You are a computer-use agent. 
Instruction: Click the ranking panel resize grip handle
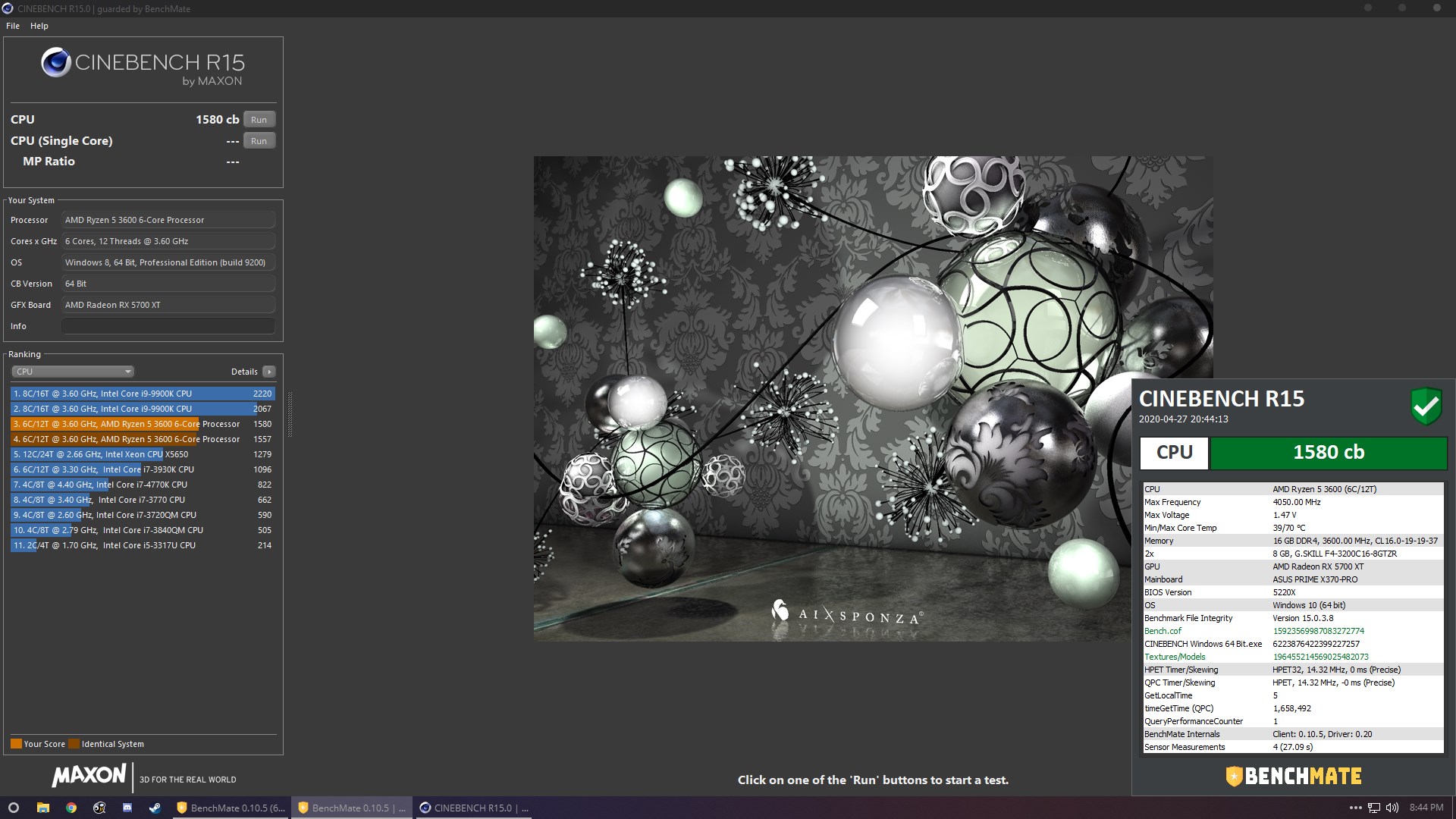point(290,414)
